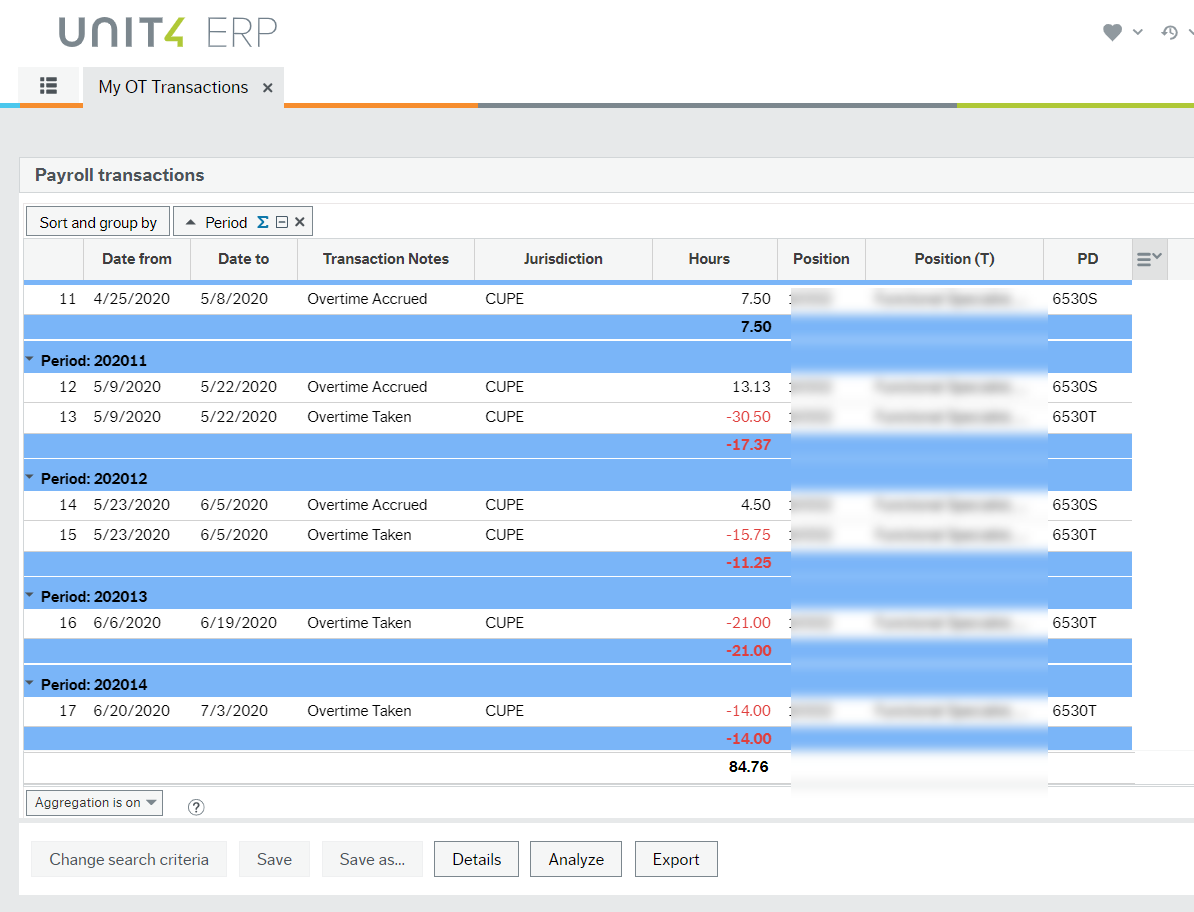The image size is (1194, 912).
Task: Collapse the Period group chip via minus icon
Action: (280, 221)
